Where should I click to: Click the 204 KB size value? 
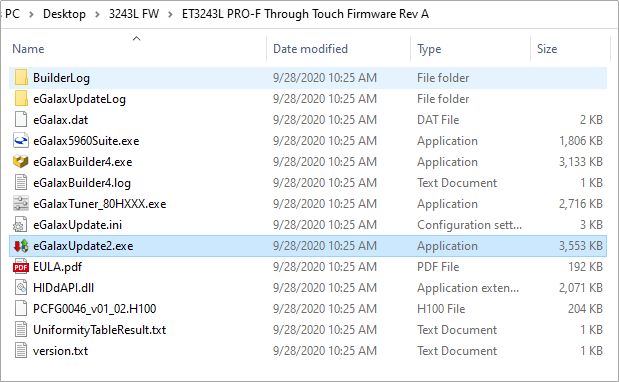(x=585, y=309)
